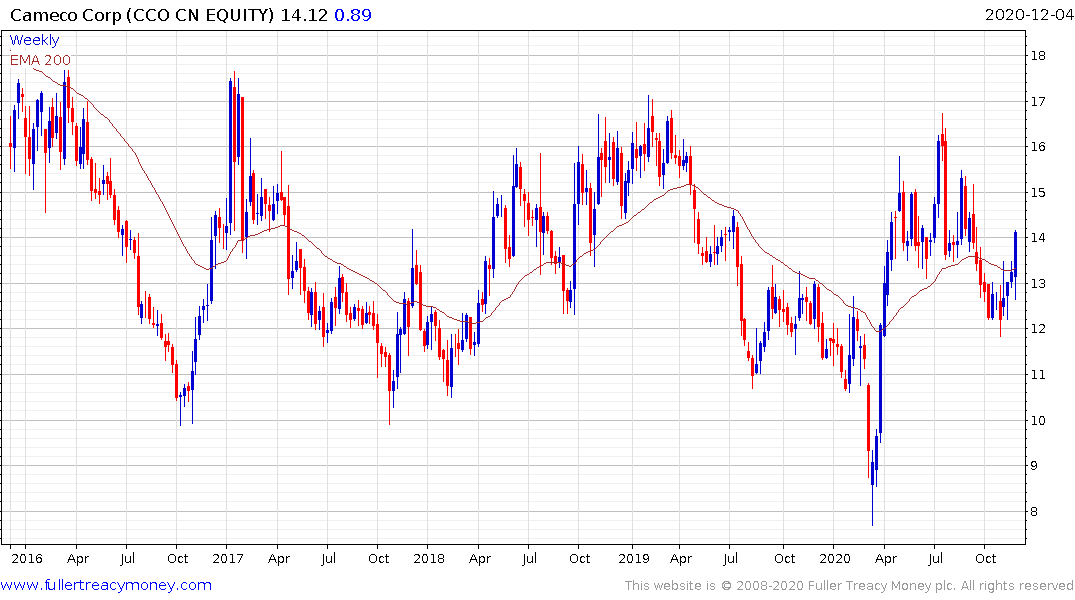Click the EMA 200 legend label

40,60
